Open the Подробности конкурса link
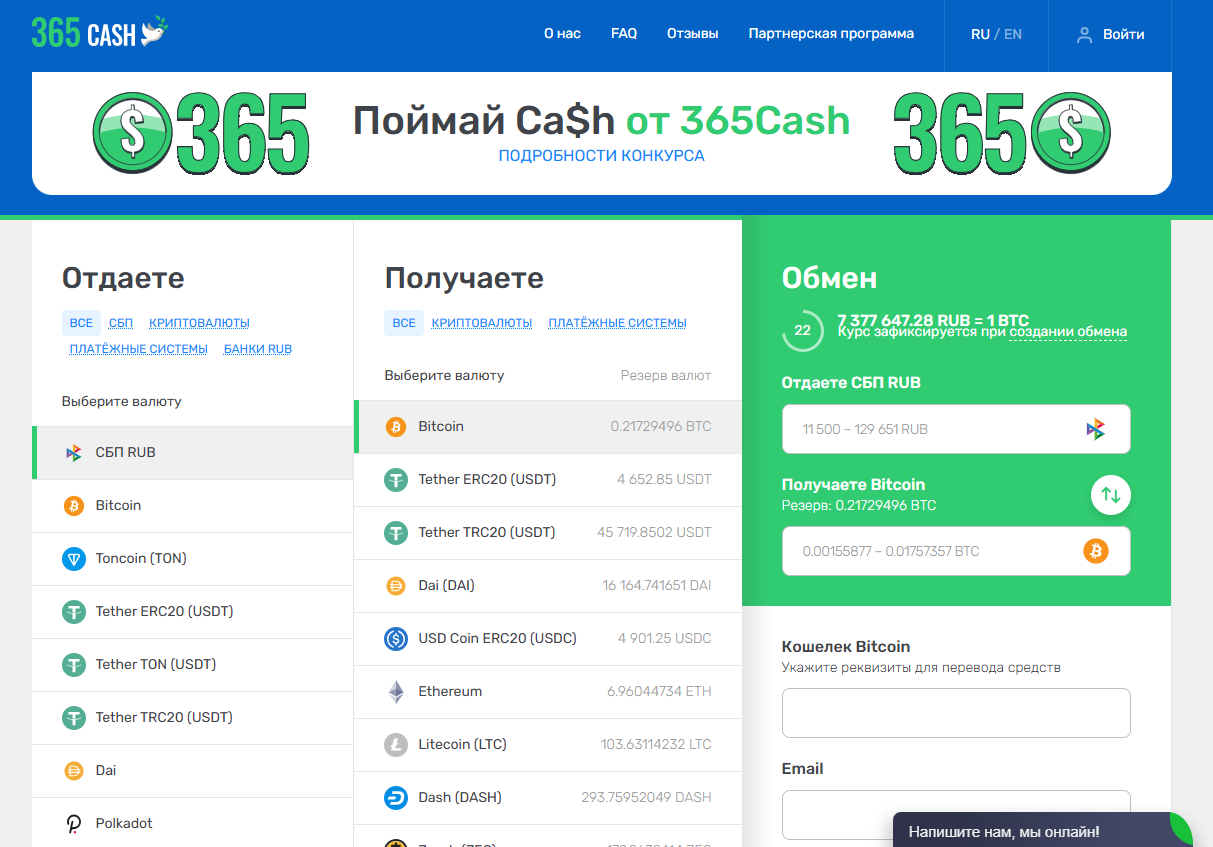This screenshot has height=847, width=1213. click(x=601, y=156)
